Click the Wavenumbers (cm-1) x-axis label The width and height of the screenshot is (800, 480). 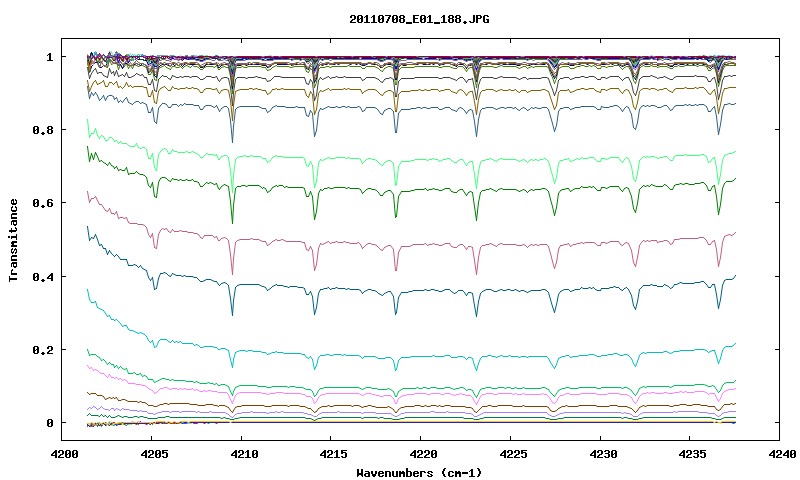[x=419, y=473]
